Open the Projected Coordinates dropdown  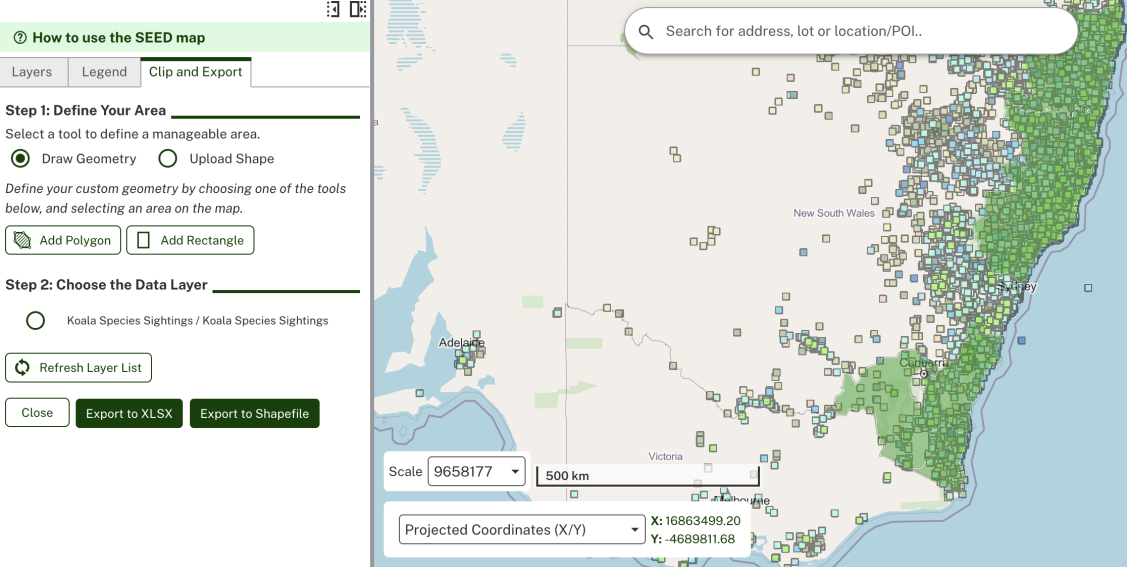(521, 530)
